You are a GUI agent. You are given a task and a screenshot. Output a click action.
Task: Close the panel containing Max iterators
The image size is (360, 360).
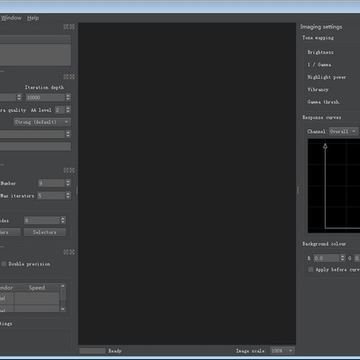pos(72,170)
